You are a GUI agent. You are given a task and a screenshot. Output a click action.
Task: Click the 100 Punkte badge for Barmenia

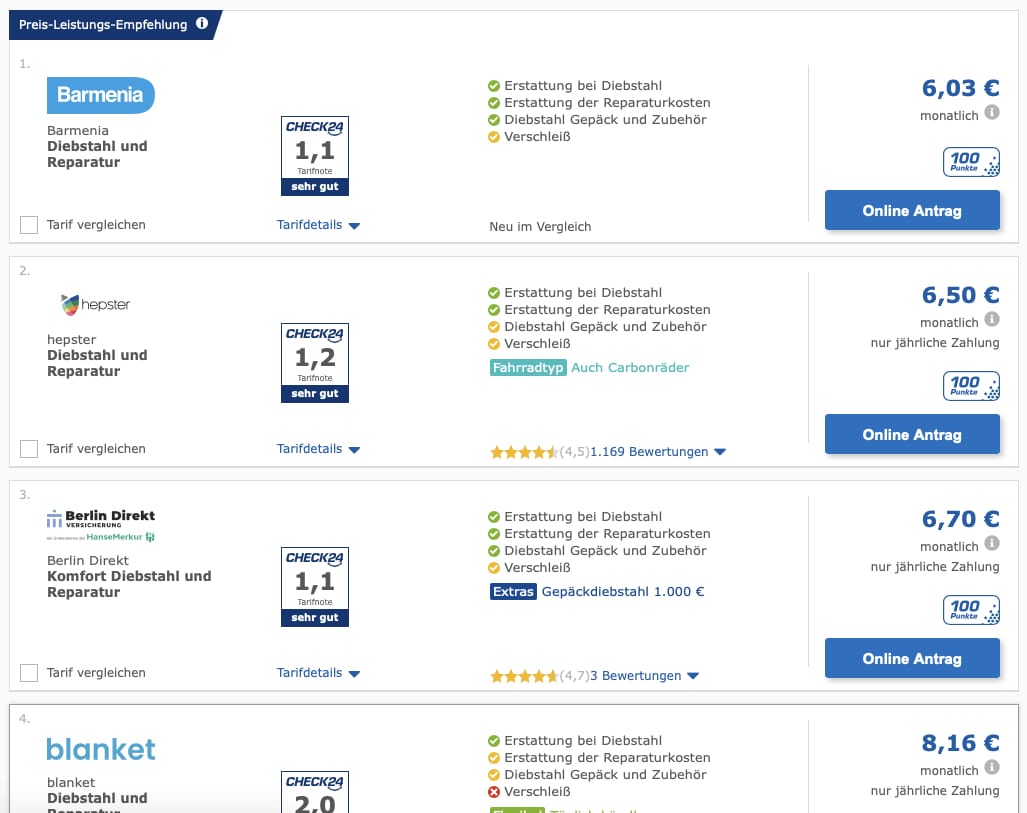tap(971, 162)
